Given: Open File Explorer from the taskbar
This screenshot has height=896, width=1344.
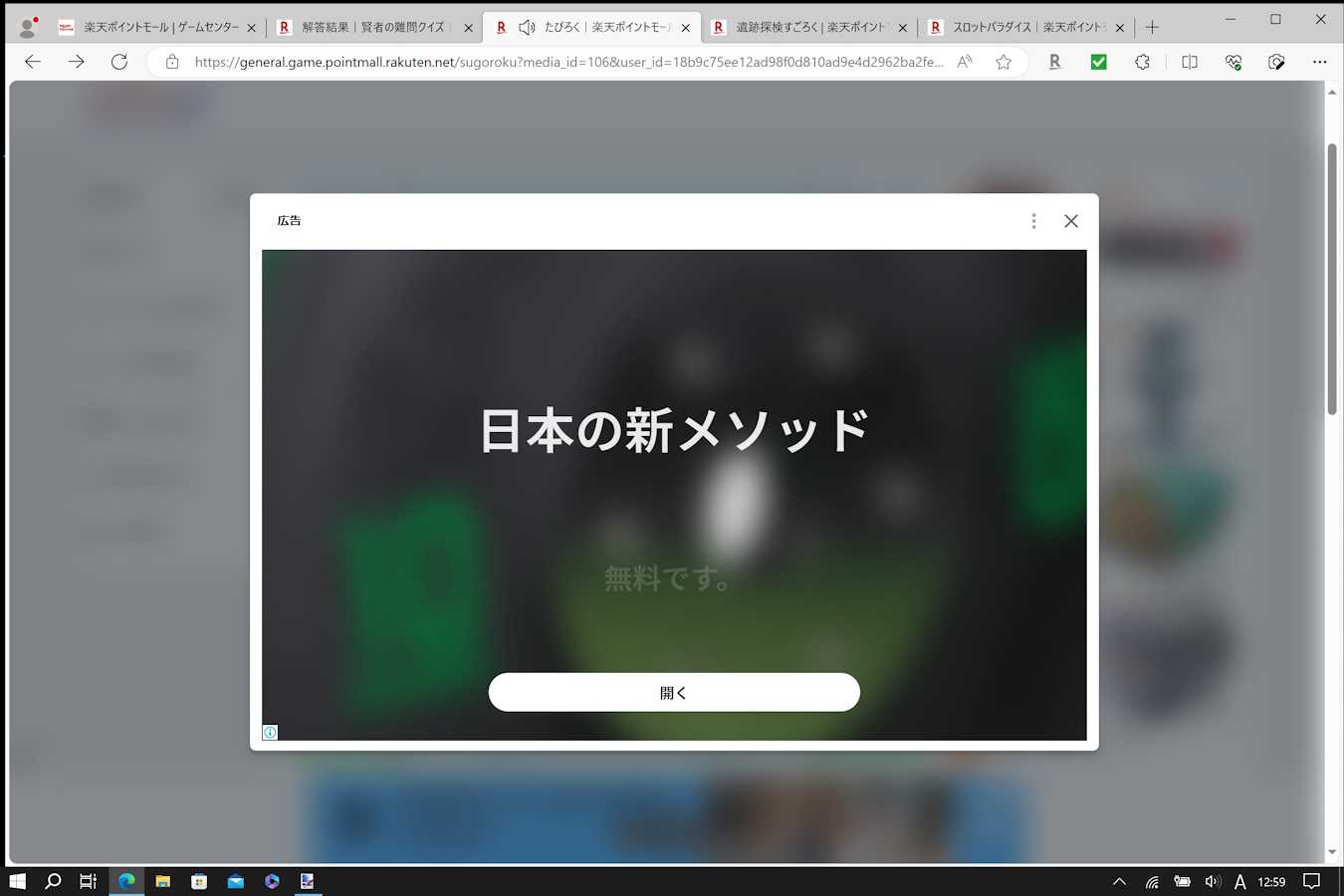Looking at the screenshot, I should (162, 881).
